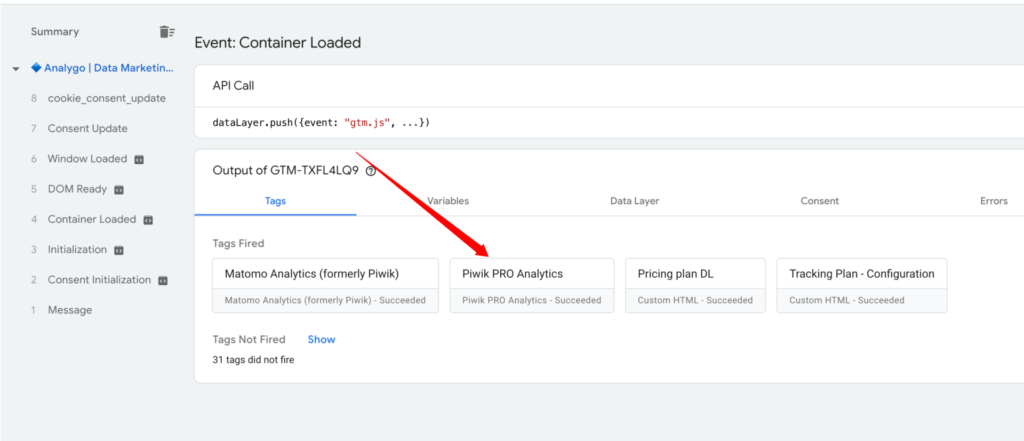This screenshot has width=1024, height=441.
Task: Click the clear events trash icon
Action: (167, 32)
